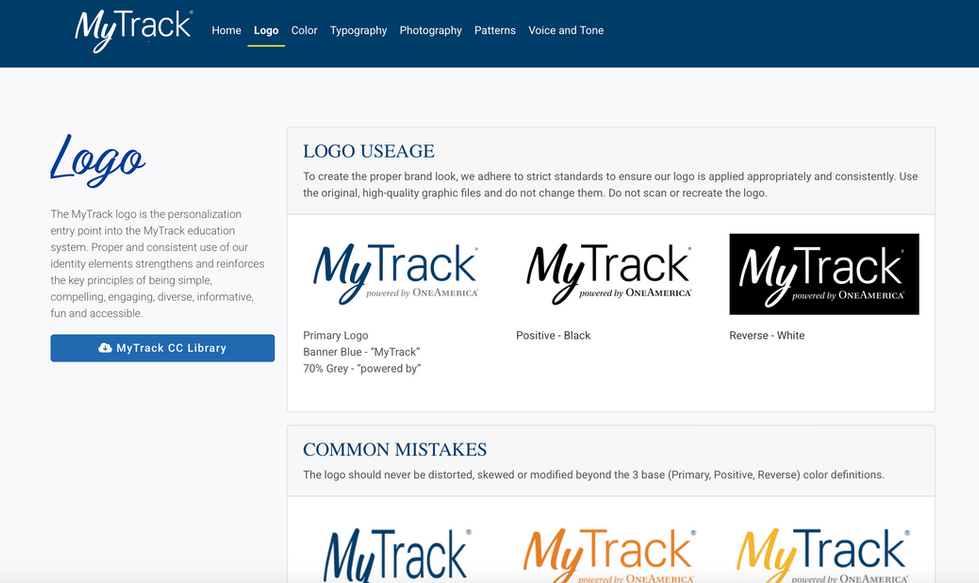Click the yellow-and-blue logo mistake example
979x583 pixels.
click(823, 556)
